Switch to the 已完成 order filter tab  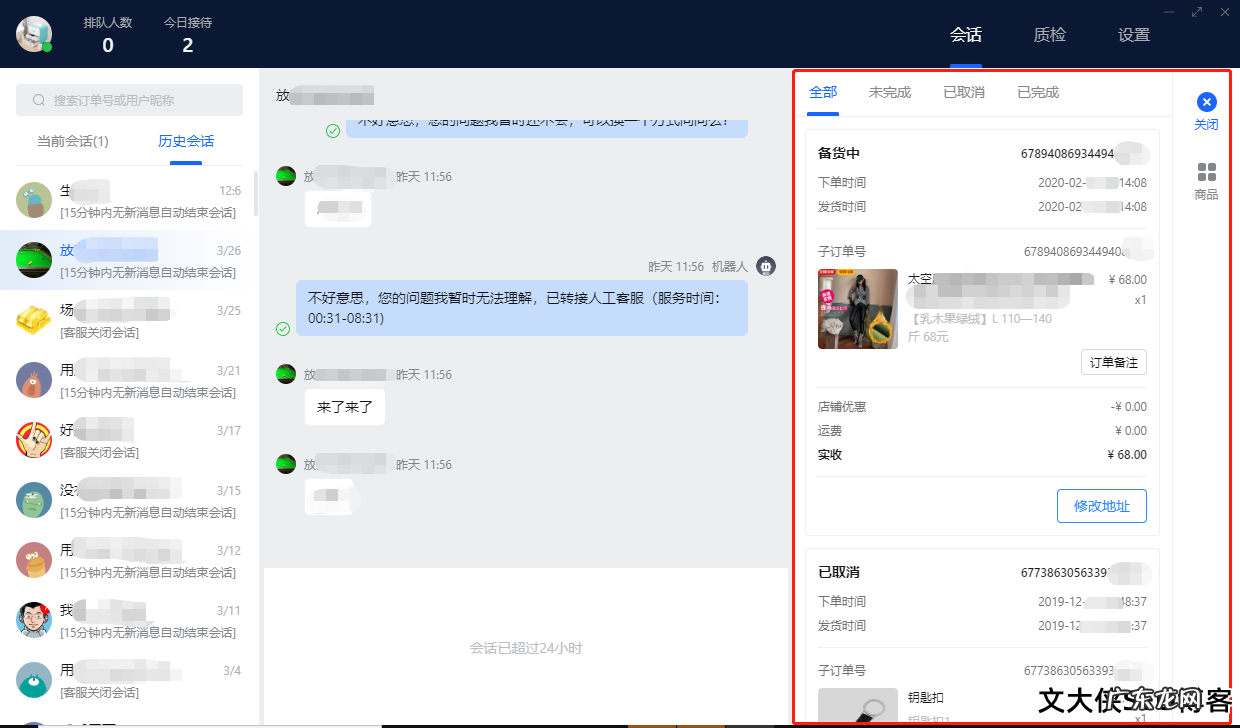pyautogui.click(x=1037, y=91)
